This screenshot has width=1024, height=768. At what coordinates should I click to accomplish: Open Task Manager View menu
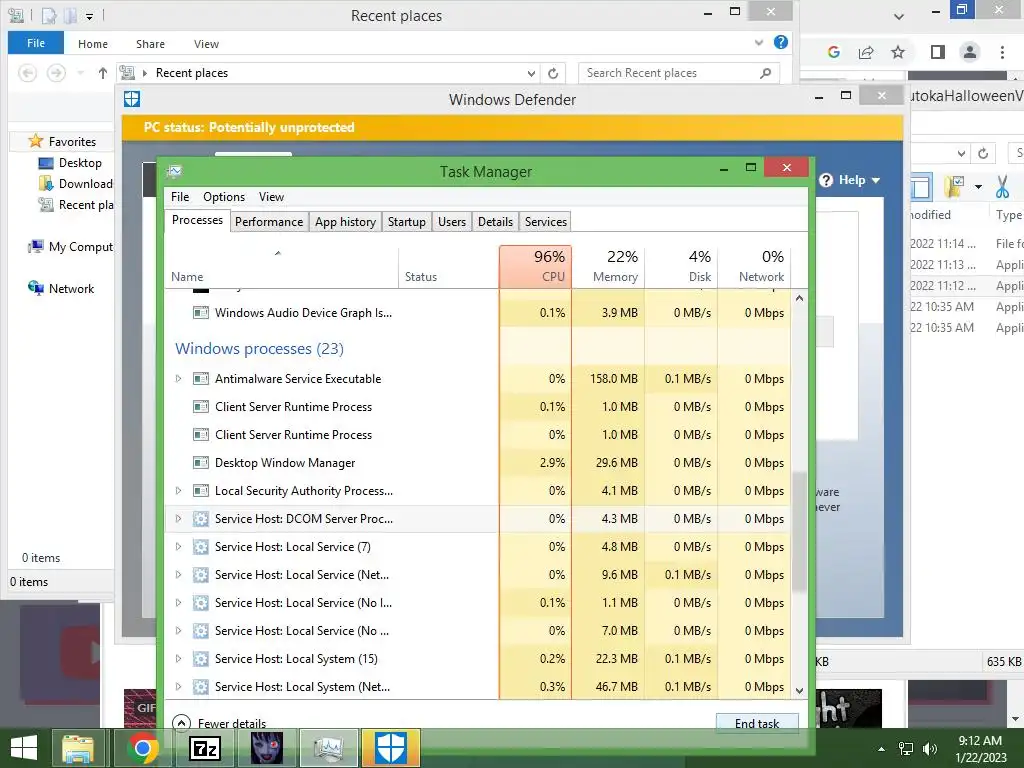coord(271,197)
